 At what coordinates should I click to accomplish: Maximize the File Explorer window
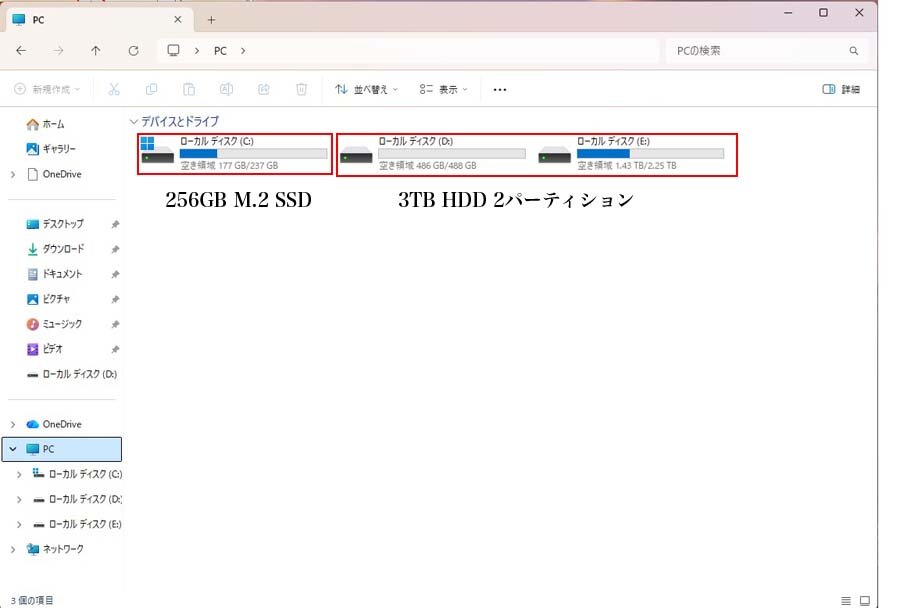click(823, 13)
